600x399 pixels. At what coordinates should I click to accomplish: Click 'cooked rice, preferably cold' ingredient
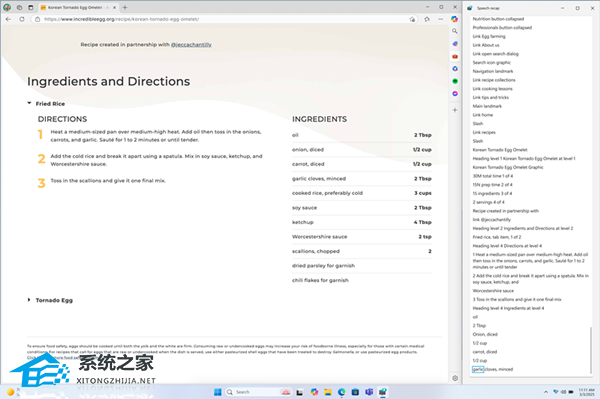pyautogui.click(x=328, y=193)
